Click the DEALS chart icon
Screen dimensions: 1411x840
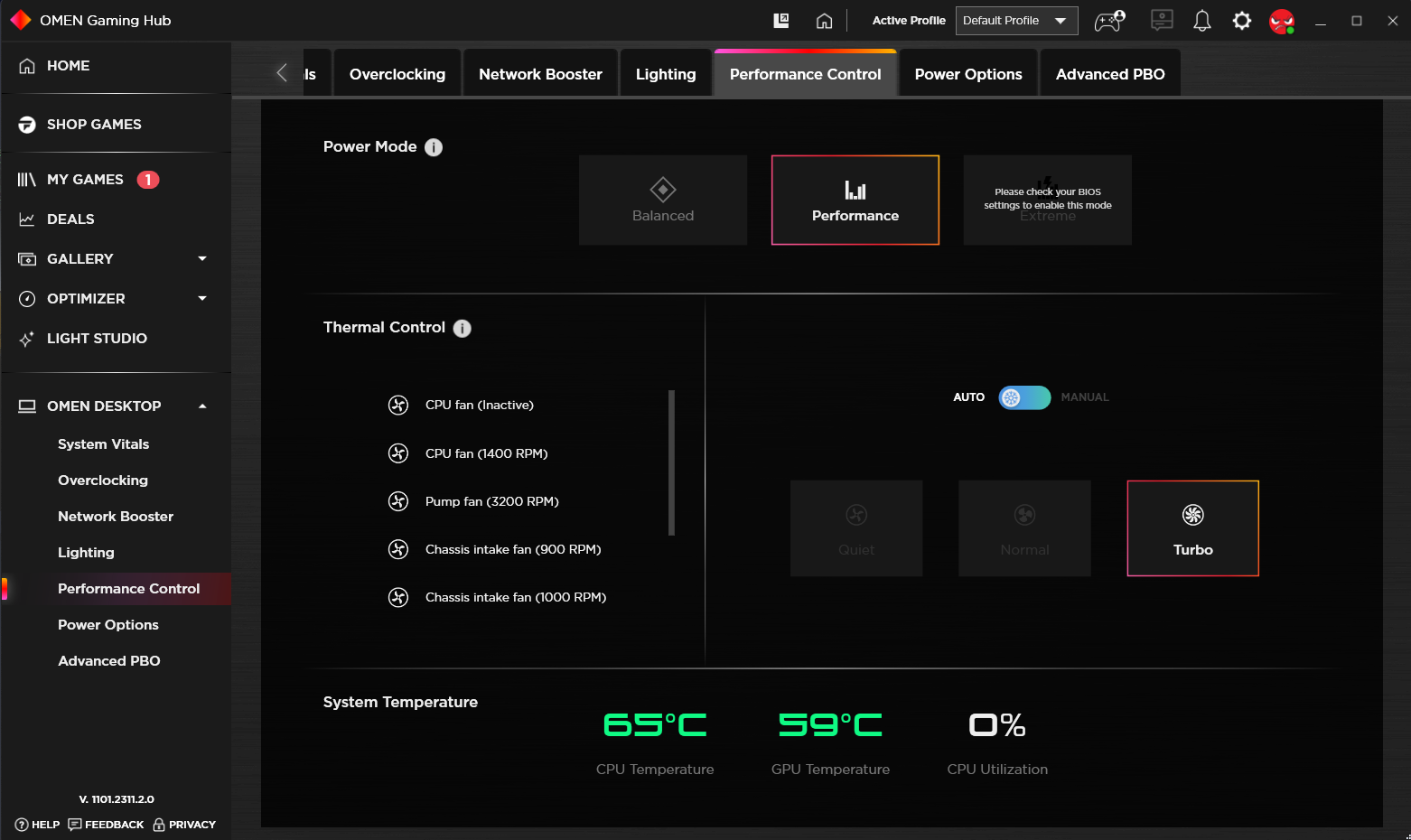tap(27, 219)
